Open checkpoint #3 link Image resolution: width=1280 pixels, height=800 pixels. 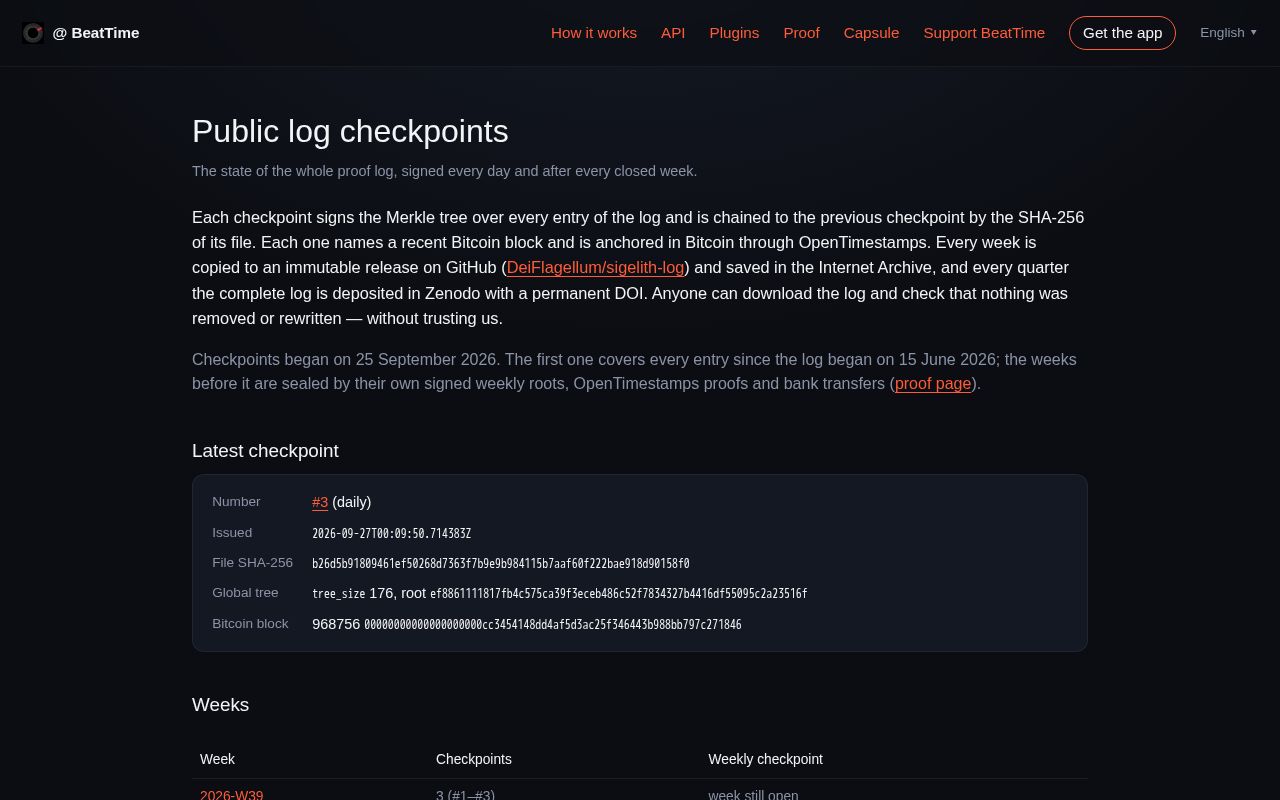[x=320, y=502]
